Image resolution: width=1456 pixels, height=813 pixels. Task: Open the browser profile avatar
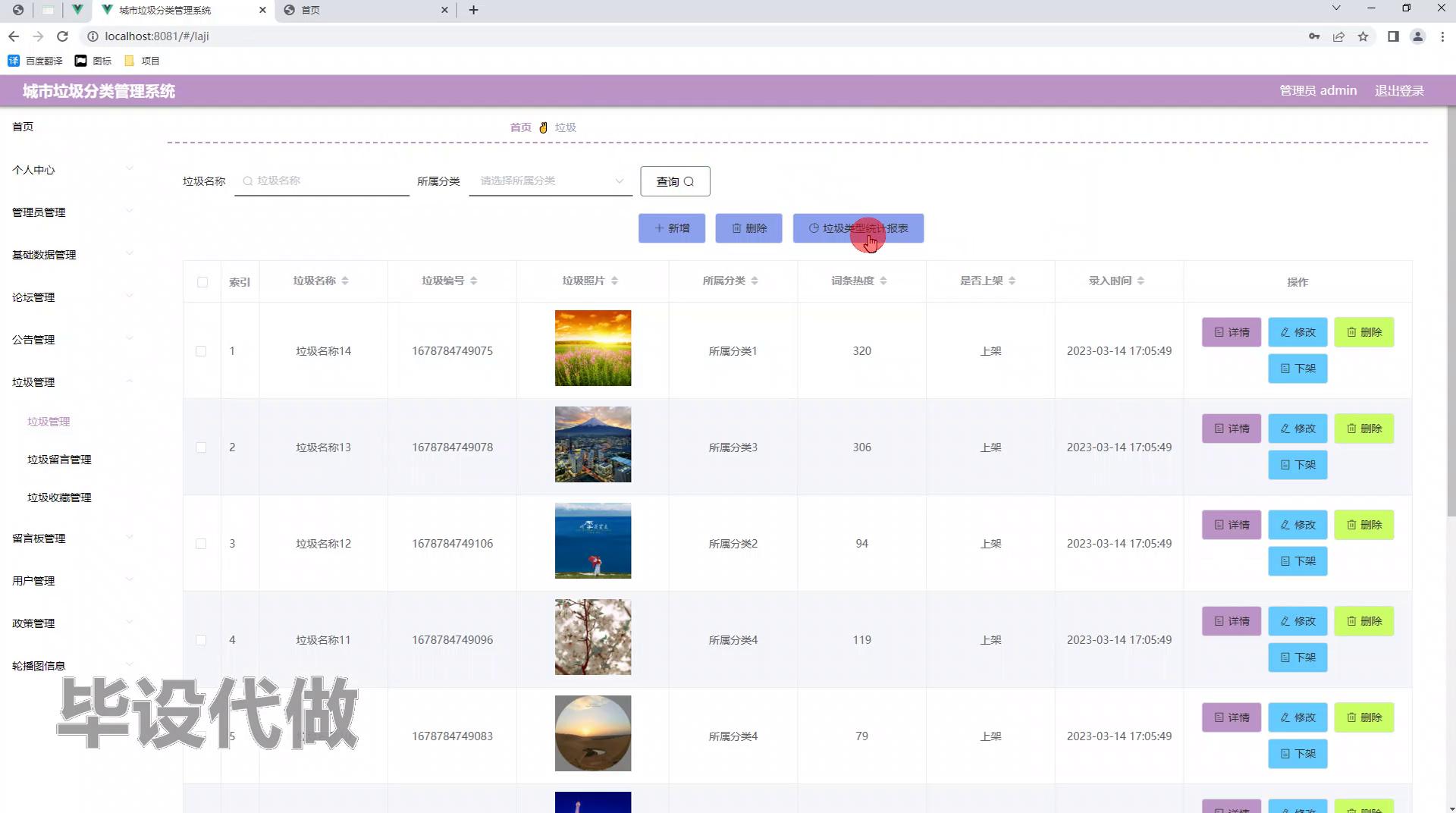click(x=1417, y=36)
